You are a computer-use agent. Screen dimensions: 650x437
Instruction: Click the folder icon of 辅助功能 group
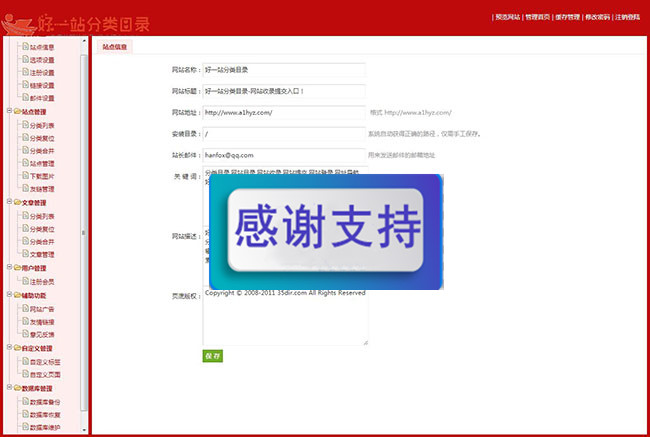17,295
